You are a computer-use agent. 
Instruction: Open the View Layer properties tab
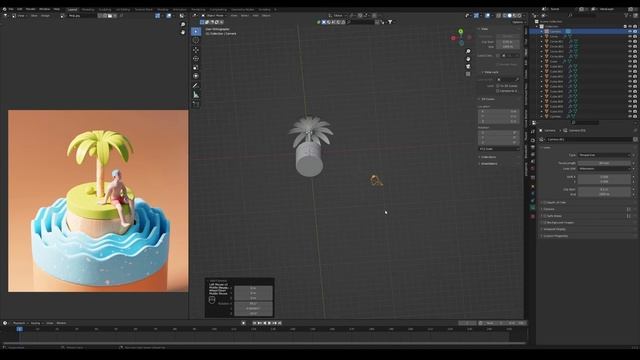coord(533,154)
